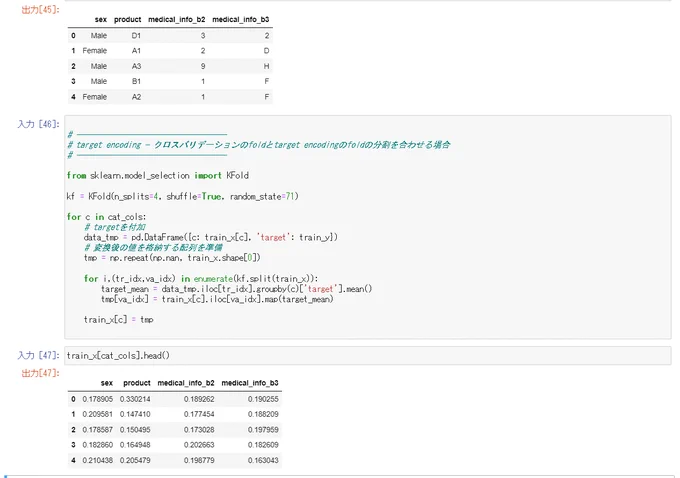Click the value D in medical_info_b3
Image resolution: width=680 pixels, height=478 pixels.
click(266, 51)
